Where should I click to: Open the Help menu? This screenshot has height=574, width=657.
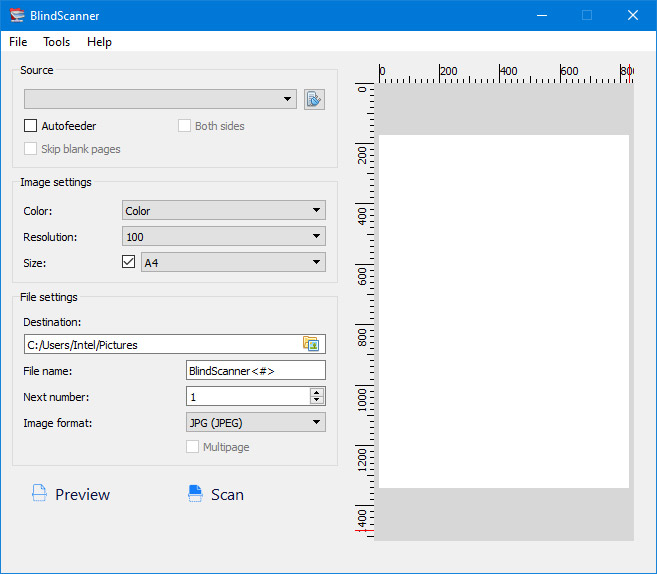(99, 42)
